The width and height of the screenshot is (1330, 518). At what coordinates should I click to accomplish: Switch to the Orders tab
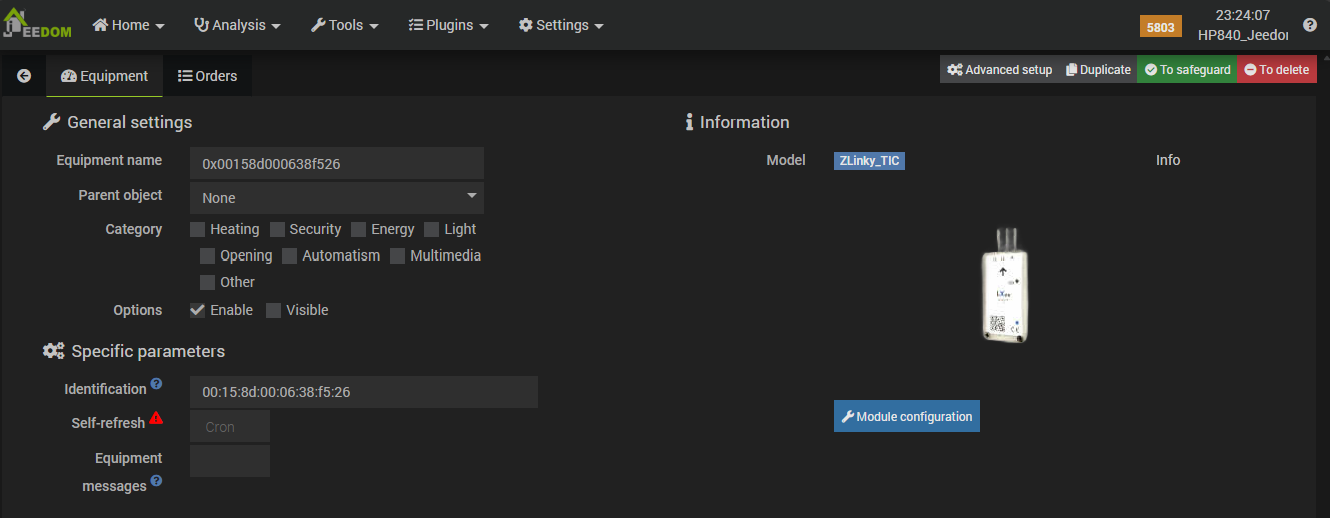tap(207, 76)
